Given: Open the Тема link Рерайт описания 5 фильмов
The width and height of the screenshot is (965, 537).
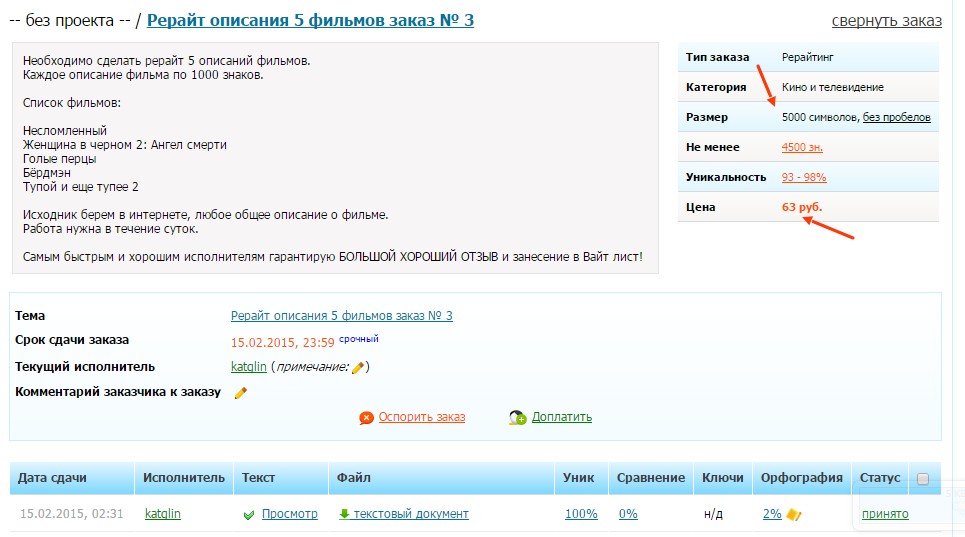Looking at the screenshot, I should click(342, 316).
